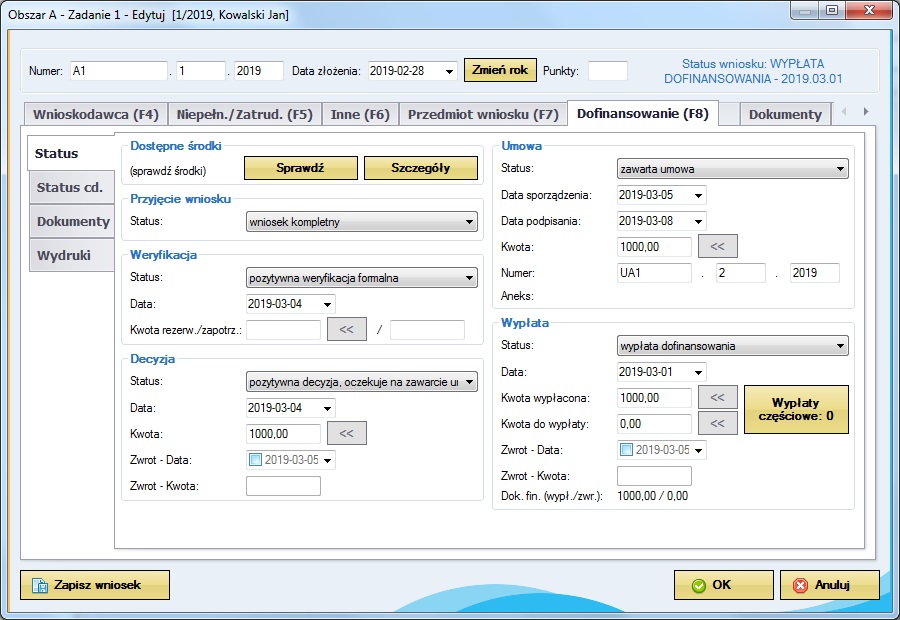
Task: Click the Umowa Kwota field
Action: point(654,247)
